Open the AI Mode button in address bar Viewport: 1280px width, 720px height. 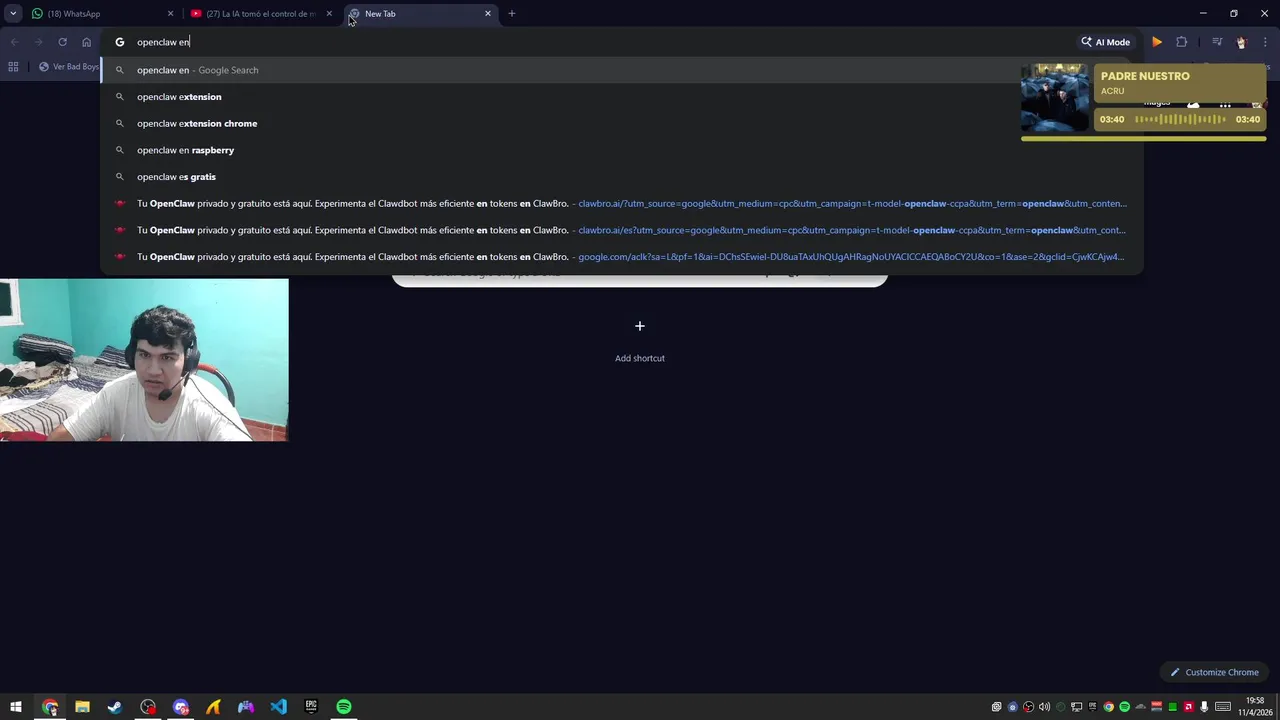tap(1105, 42)
